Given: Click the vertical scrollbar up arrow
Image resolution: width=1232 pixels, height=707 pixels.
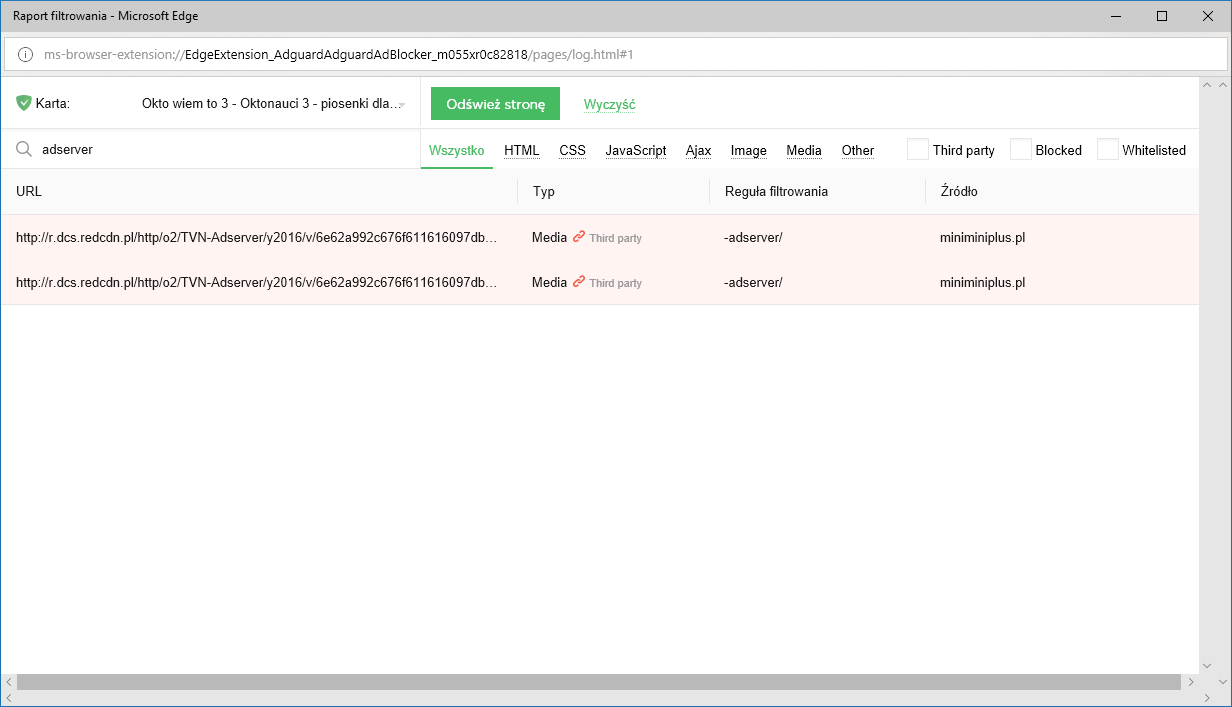Looking at the screenshot, I should tap(1207, 87).
